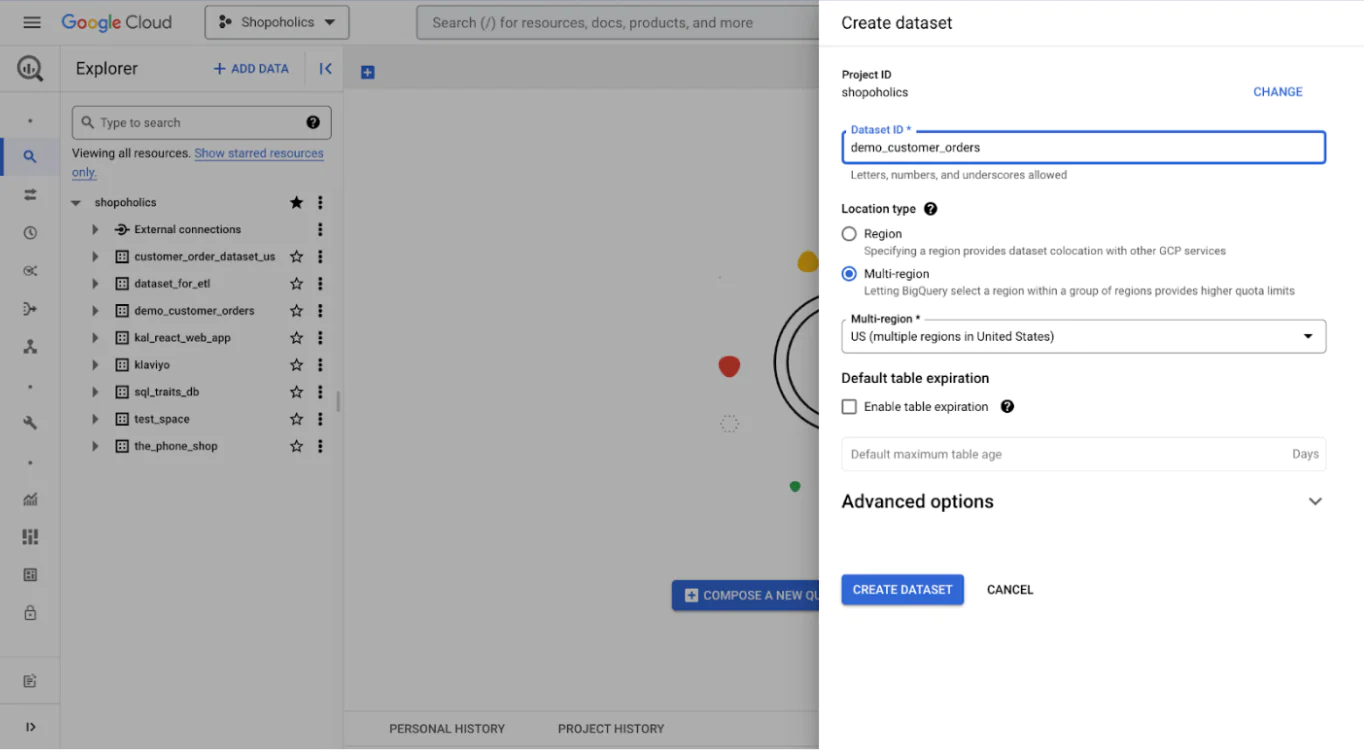Screen dimensions: 1368x752
Task: Select the Multi-region location type
Action: (x=849, y=273)
